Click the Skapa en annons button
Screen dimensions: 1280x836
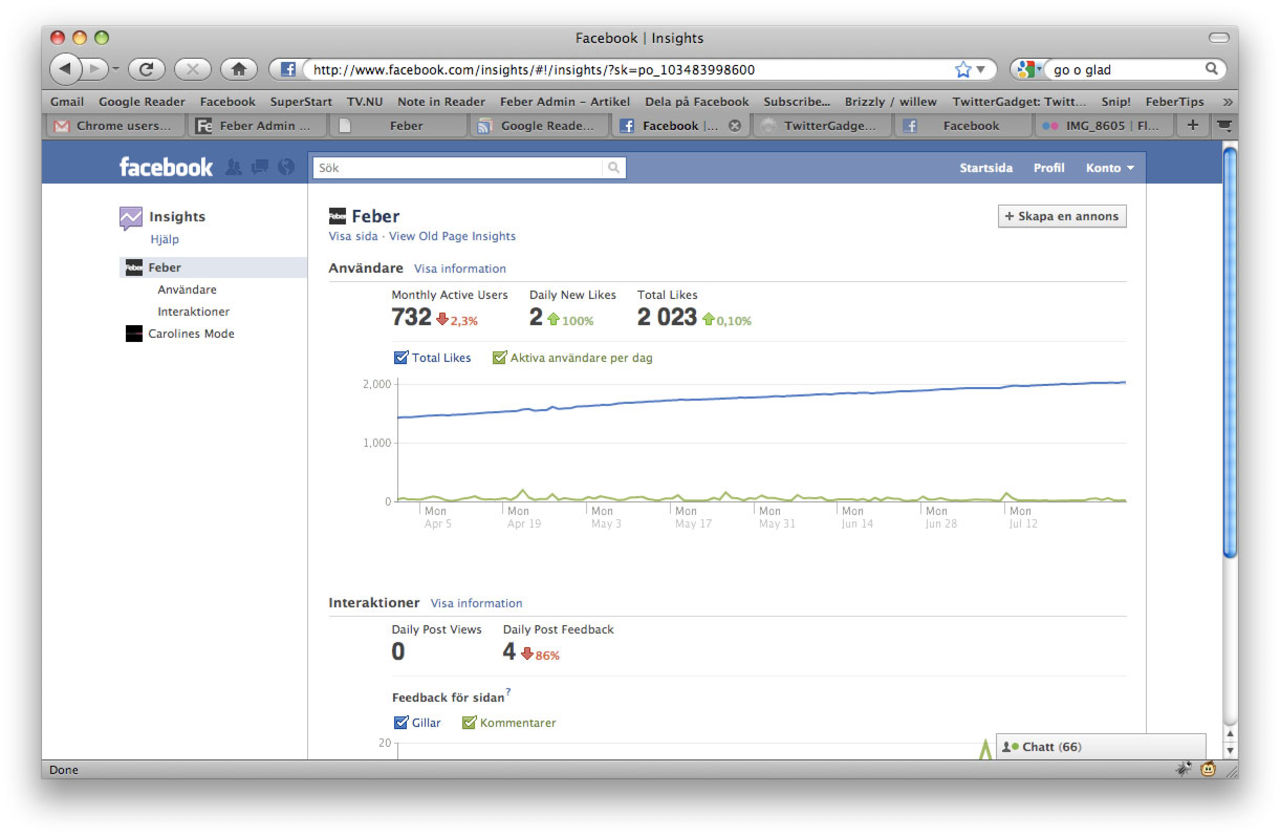[x=1062, y=216]
